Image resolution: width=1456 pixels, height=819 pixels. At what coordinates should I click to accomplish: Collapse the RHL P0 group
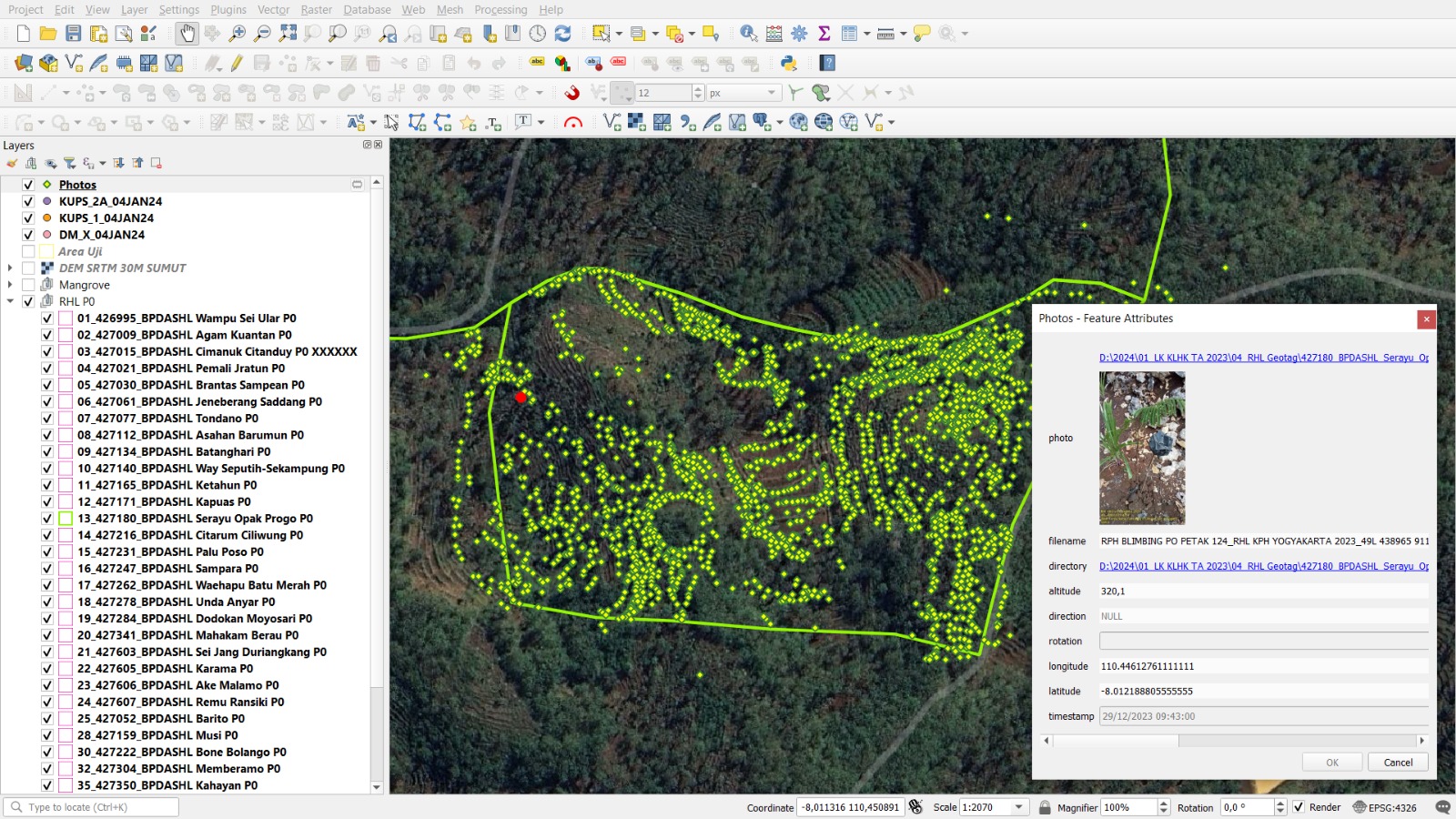10,301
